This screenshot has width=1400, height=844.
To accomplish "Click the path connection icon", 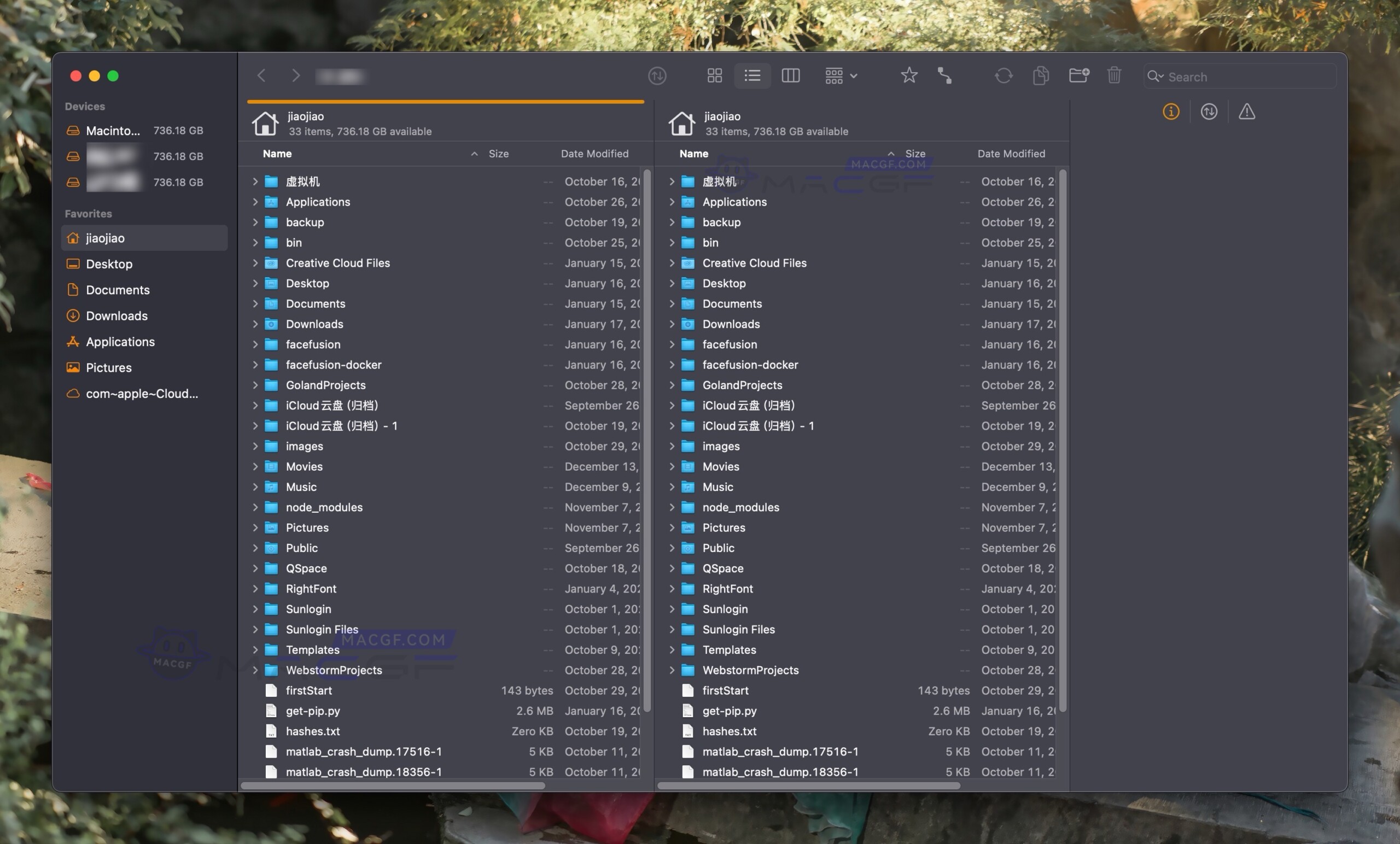I will coord(944,75).
